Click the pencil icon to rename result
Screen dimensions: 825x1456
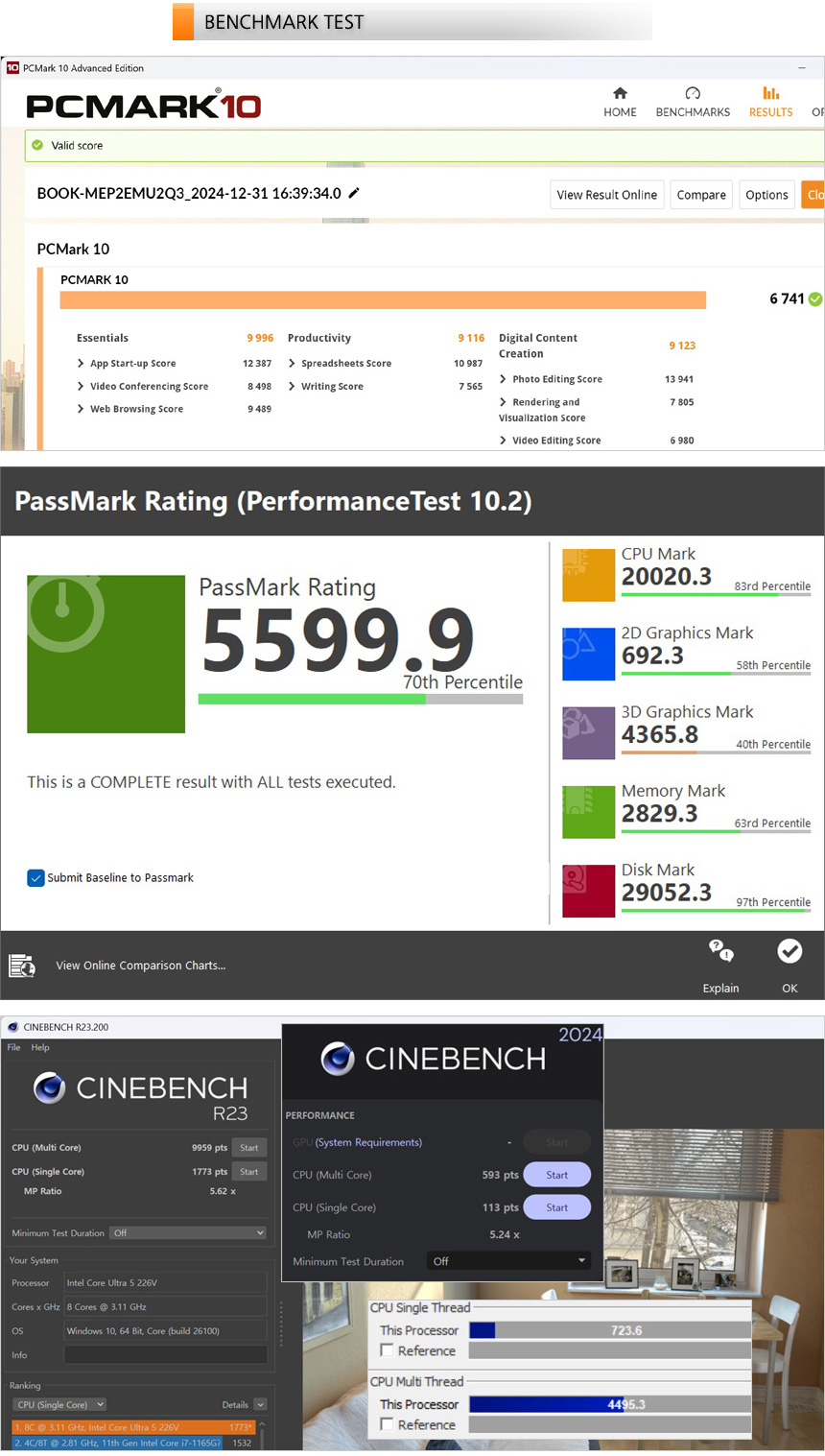(x=354, y=193)
